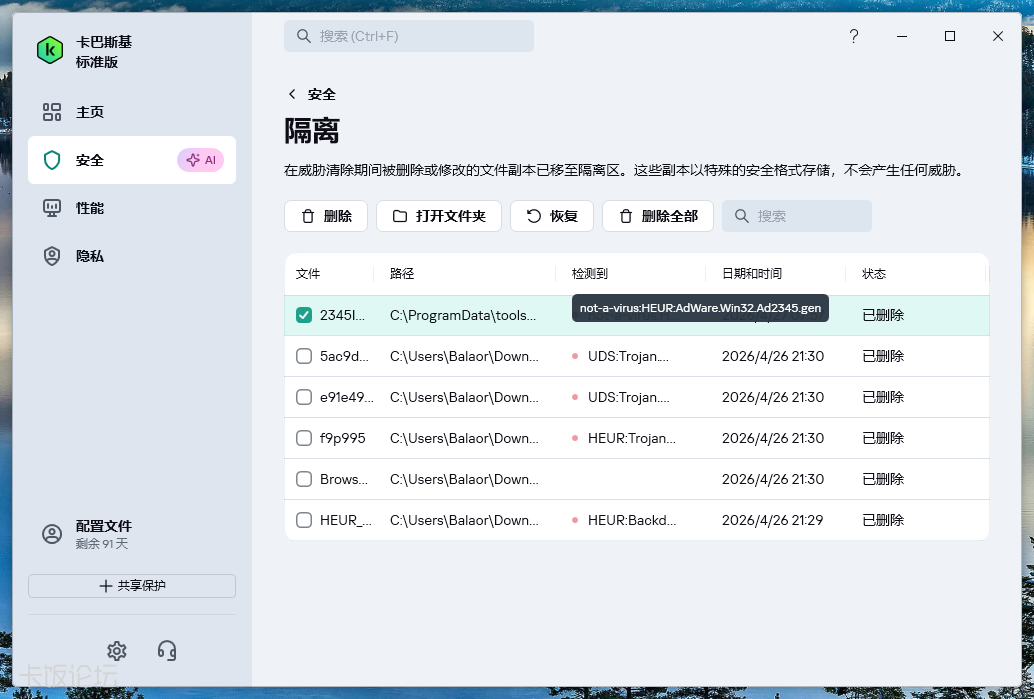Tick the HEUR_... file checkbox
Screen dimensions: 1034x699
[304, 520]
